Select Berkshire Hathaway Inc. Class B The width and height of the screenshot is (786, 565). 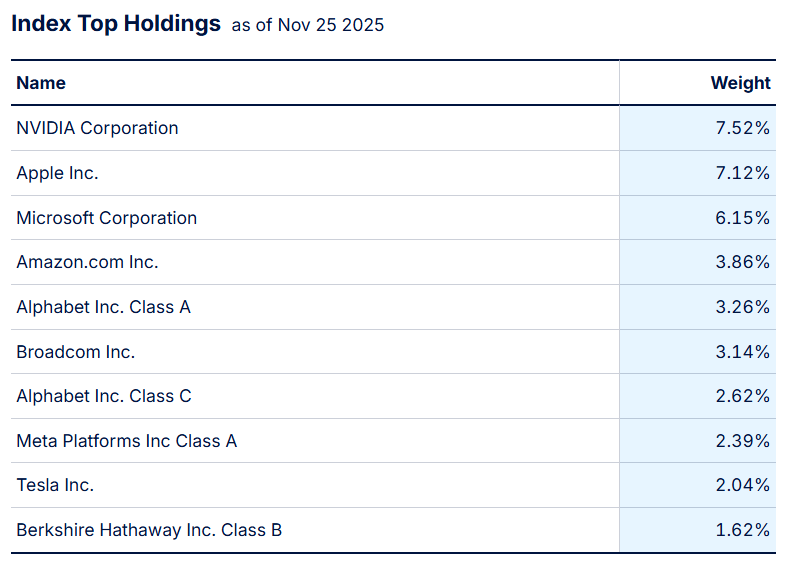149,530
